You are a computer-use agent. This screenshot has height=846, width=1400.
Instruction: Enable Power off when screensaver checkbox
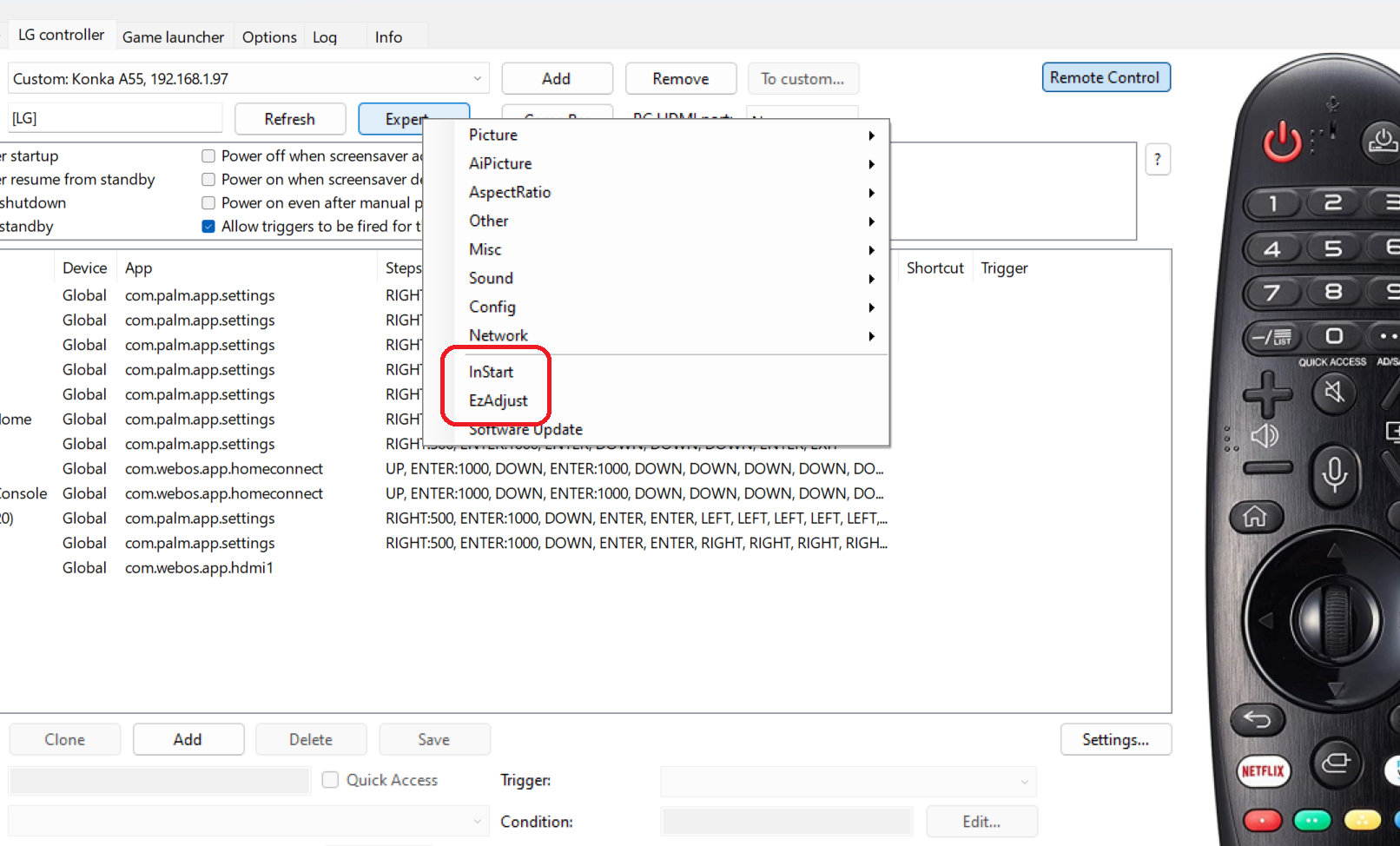pos(208,156)
